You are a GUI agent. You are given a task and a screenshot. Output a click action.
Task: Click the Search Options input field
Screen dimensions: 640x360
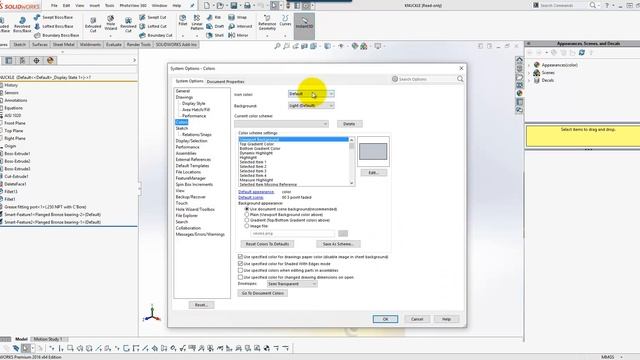click(427, 79)
